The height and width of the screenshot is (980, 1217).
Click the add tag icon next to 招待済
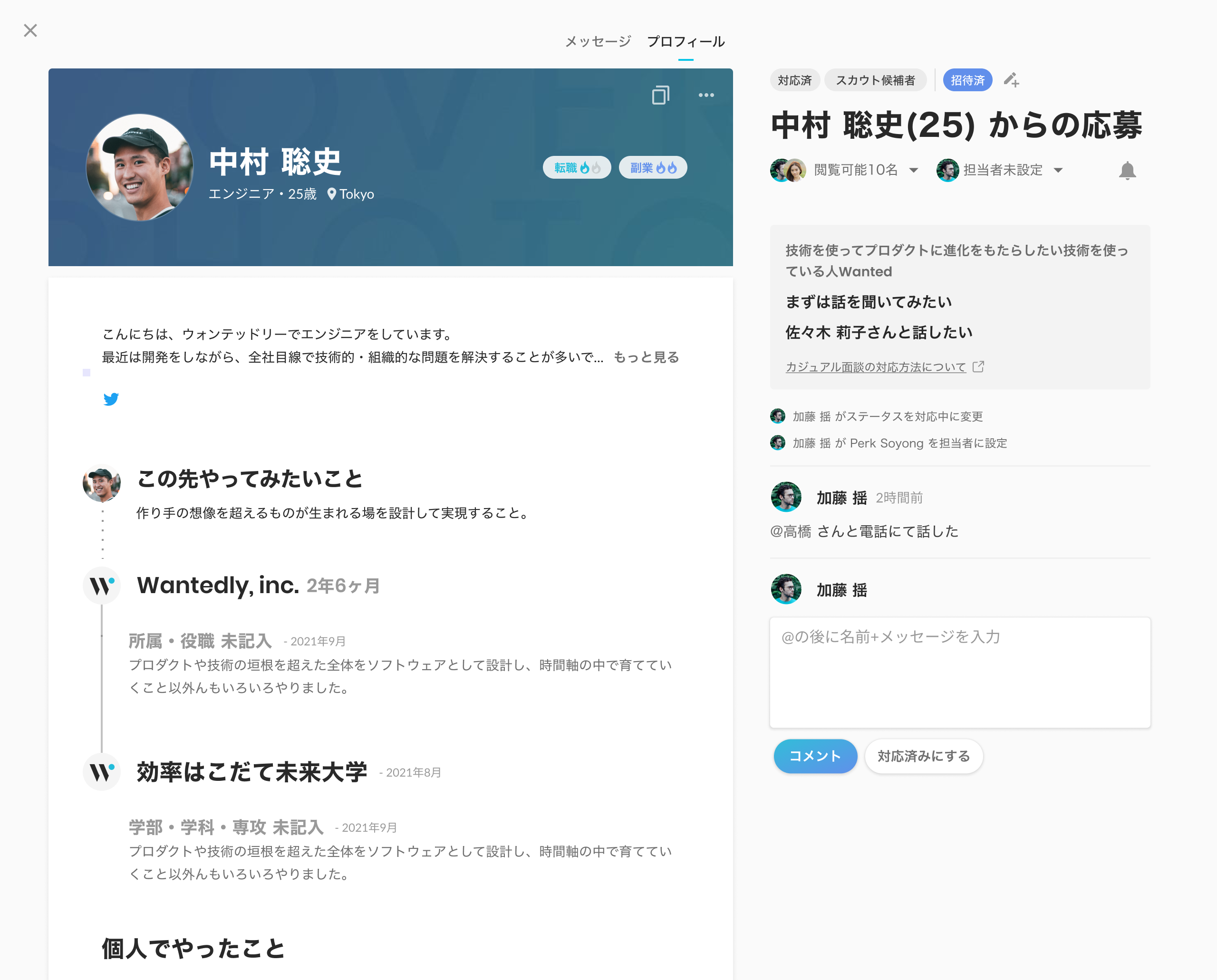[x=1011, y=80]
